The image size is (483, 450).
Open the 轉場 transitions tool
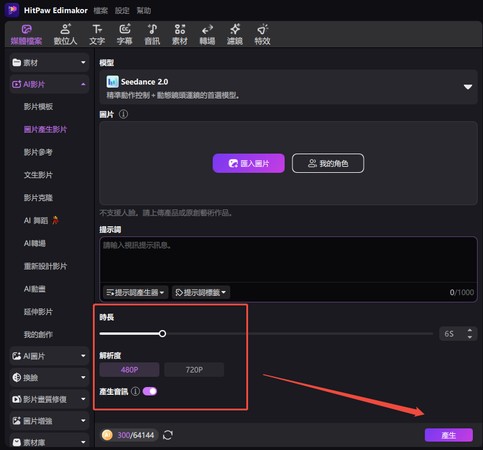207,34
